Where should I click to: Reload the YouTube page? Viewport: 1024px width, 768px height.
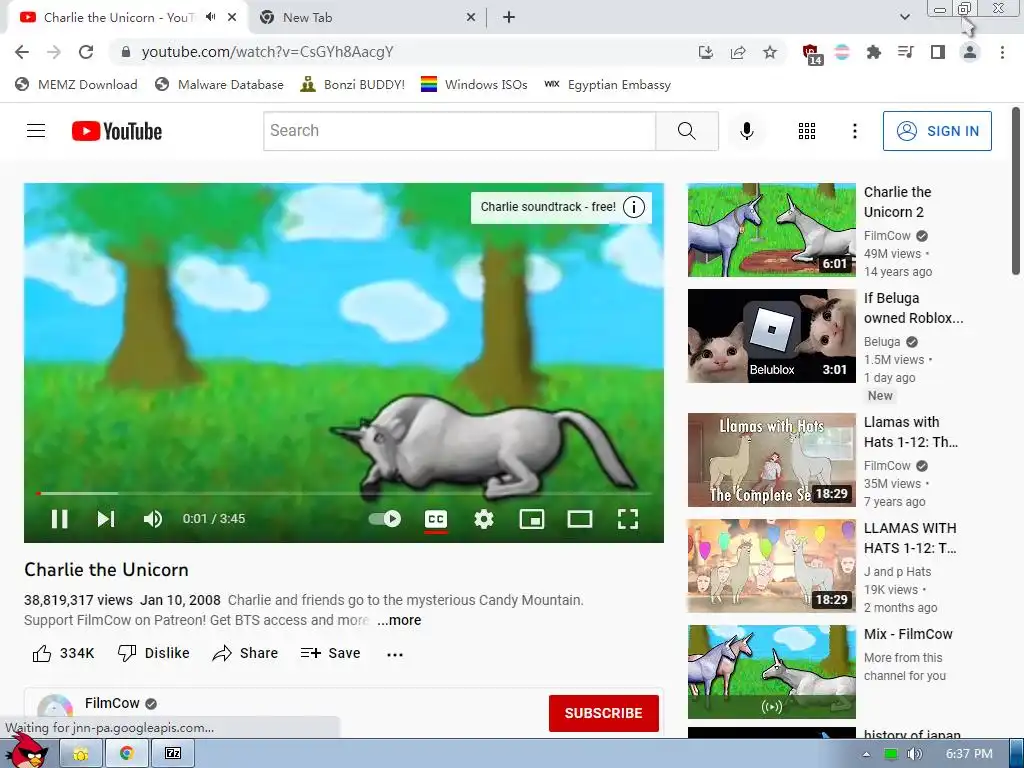pos(86,52)
